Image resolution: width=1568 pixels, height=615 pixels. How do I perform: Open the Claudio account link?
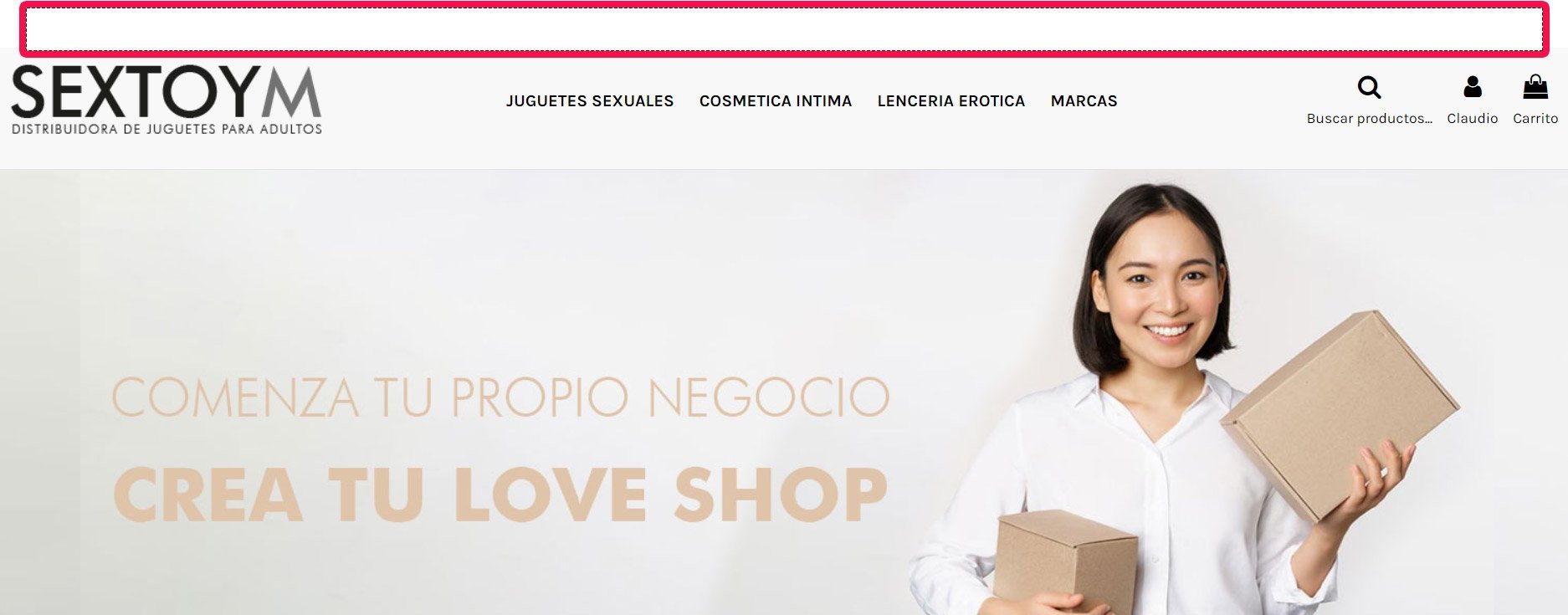pyautogui.click(x=1473, y=119)
